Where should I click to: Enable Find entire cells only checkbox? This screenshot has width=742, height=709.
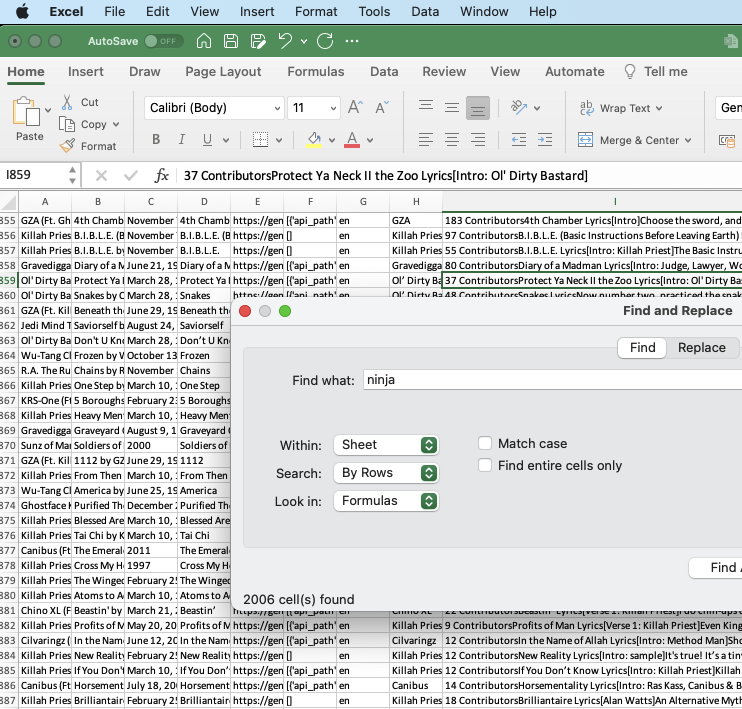click(485, 465)
